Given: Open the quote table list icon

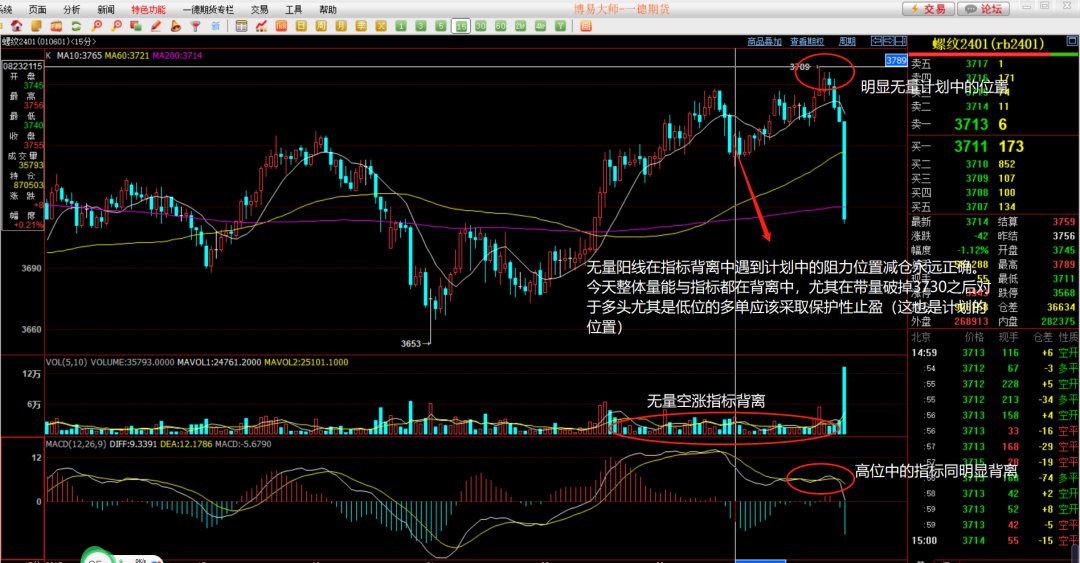Looking at the screenshot, I should tap(241, 26).
